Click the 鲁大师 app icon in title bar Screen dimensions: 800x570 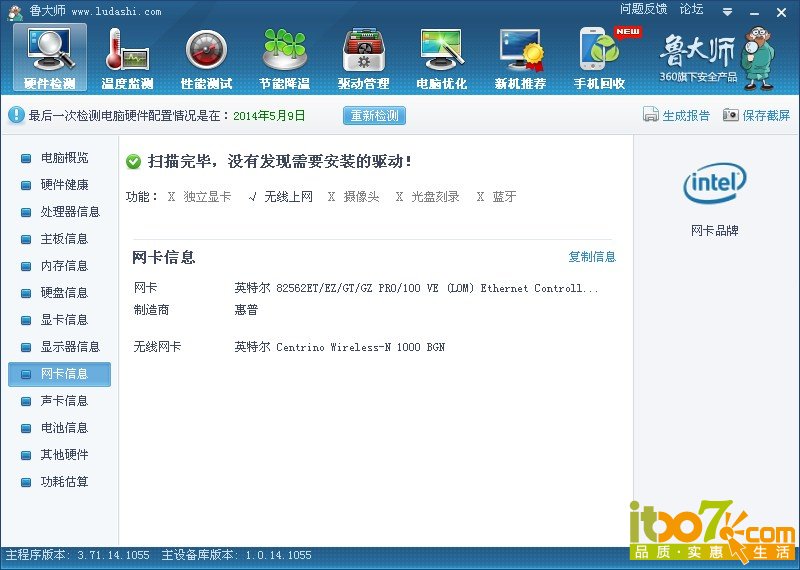(15, 11)
